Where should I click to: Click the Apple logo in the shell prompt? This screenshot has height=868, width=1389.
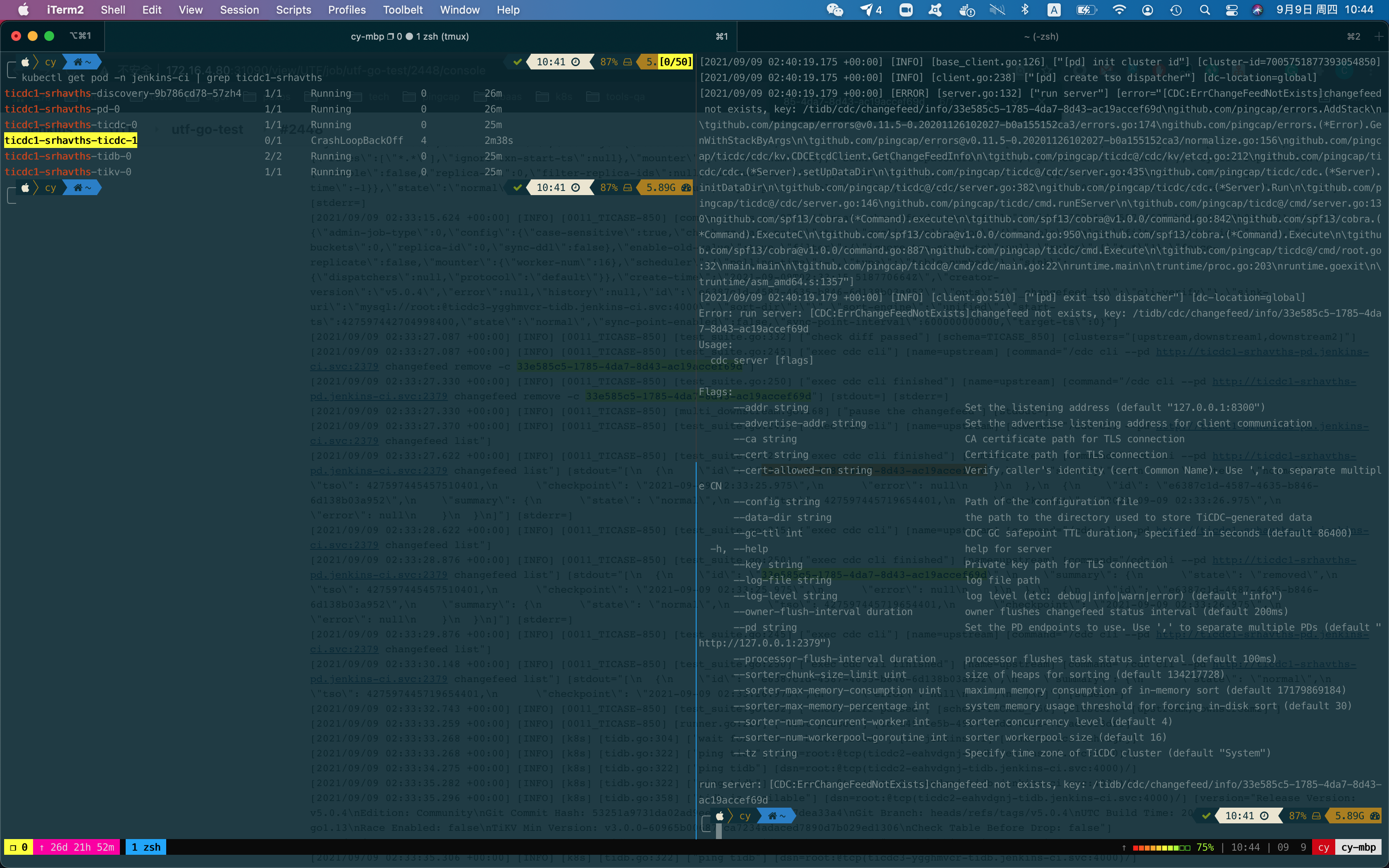click(25, 62)
